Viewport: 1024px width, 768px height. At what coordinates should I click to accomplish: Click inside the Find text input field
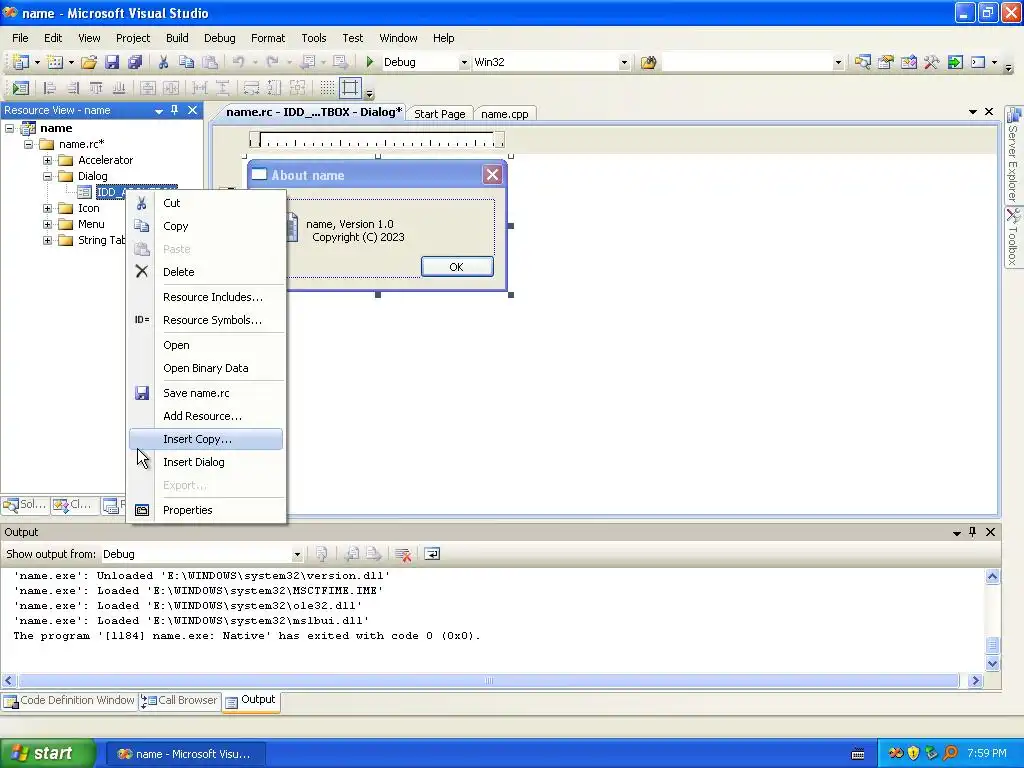[x=747, y=63]
